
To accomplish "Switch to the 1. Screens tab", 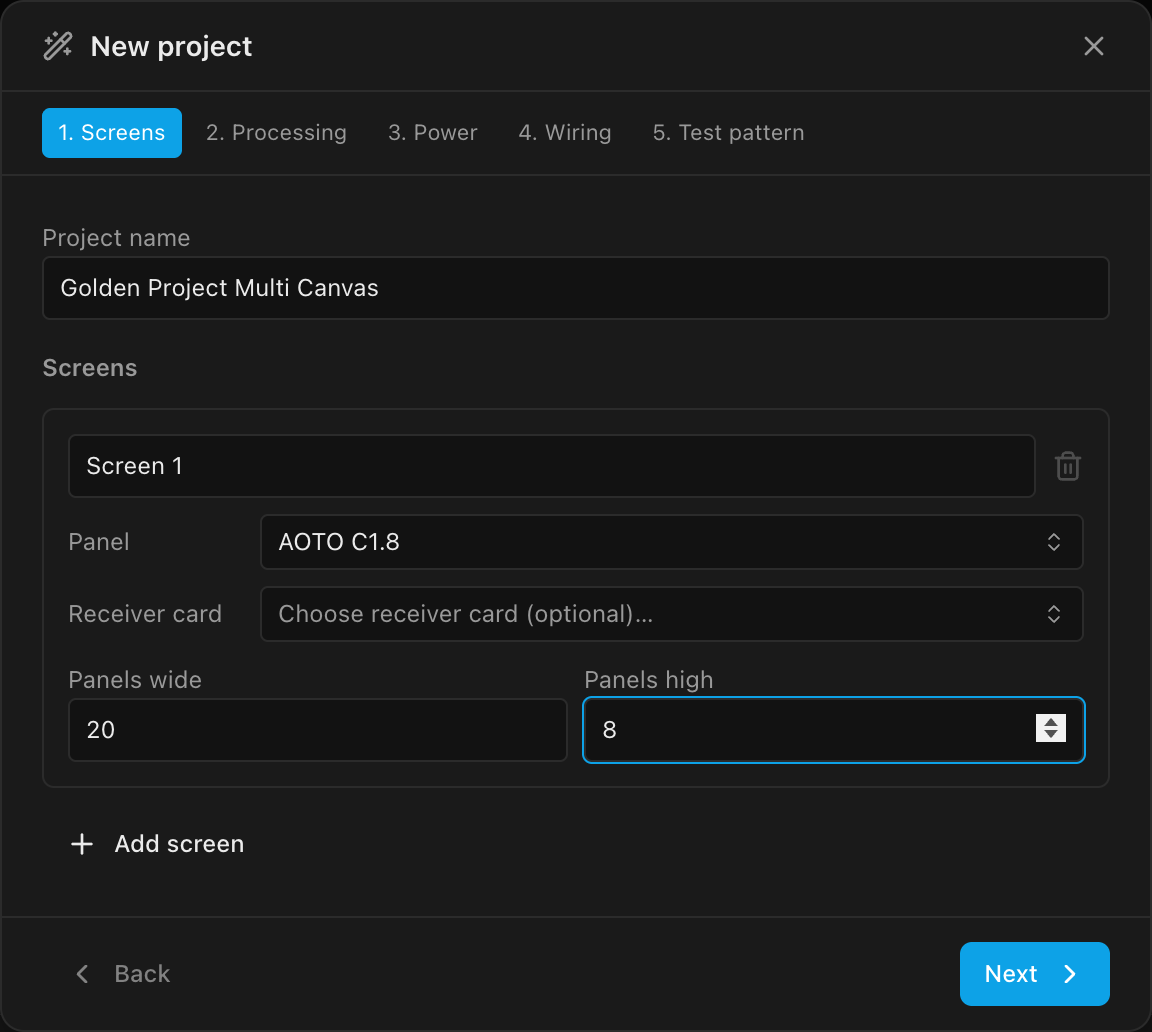I will pos(112,133).
